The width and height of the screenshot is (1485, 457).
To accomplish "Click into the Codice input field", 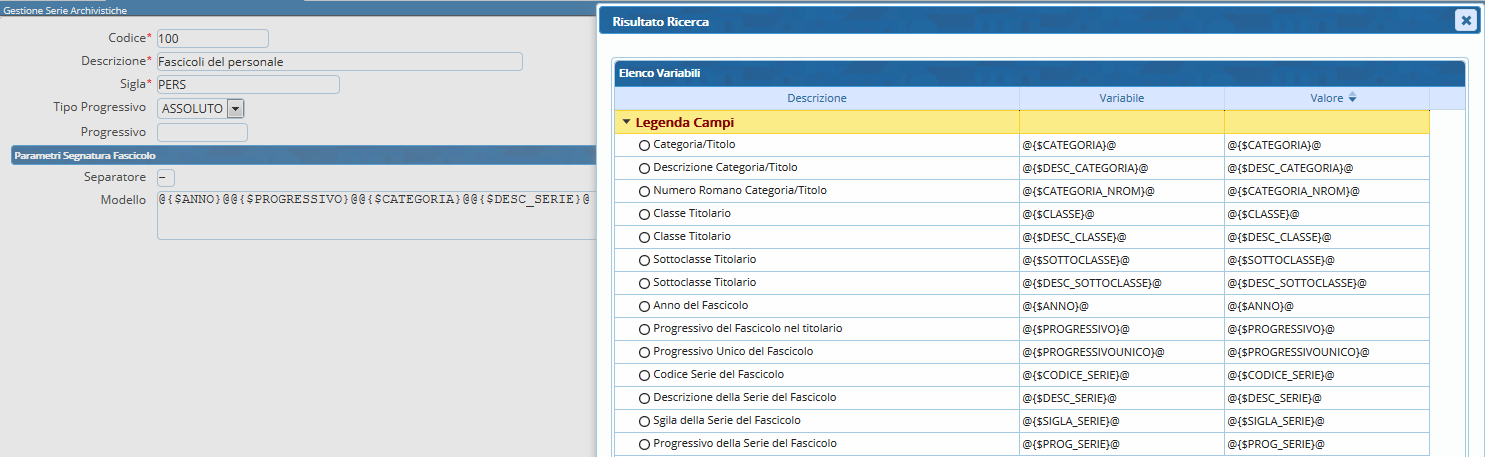I will coord(212,38).
